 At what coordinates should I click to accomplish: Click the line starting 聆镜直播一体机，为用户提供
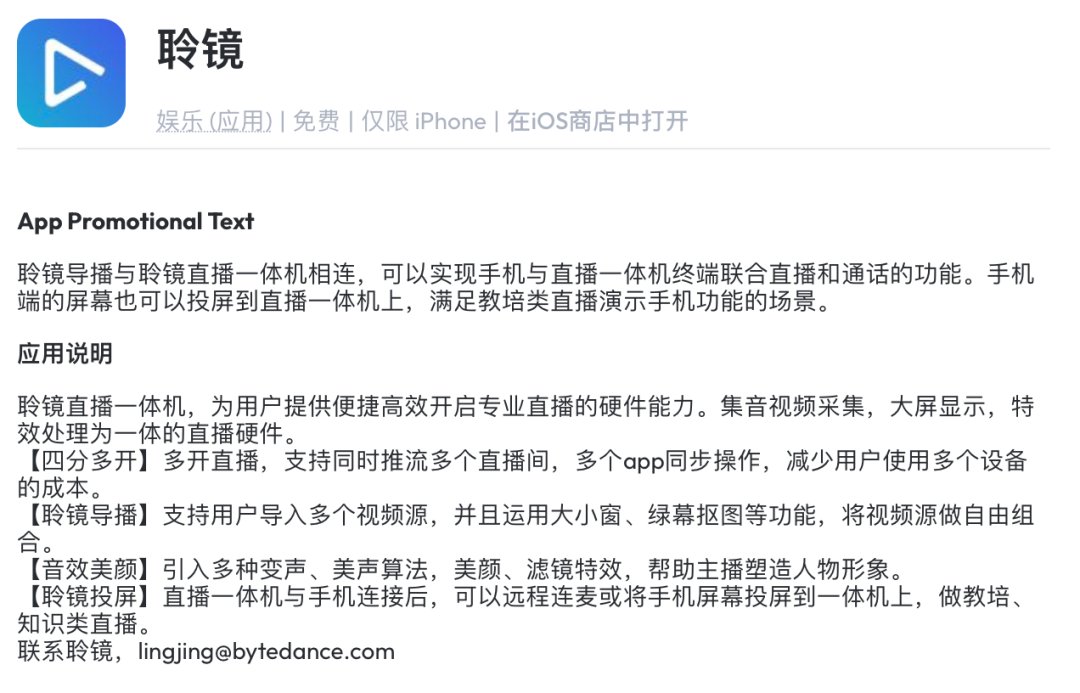click(x=526, y=408)
